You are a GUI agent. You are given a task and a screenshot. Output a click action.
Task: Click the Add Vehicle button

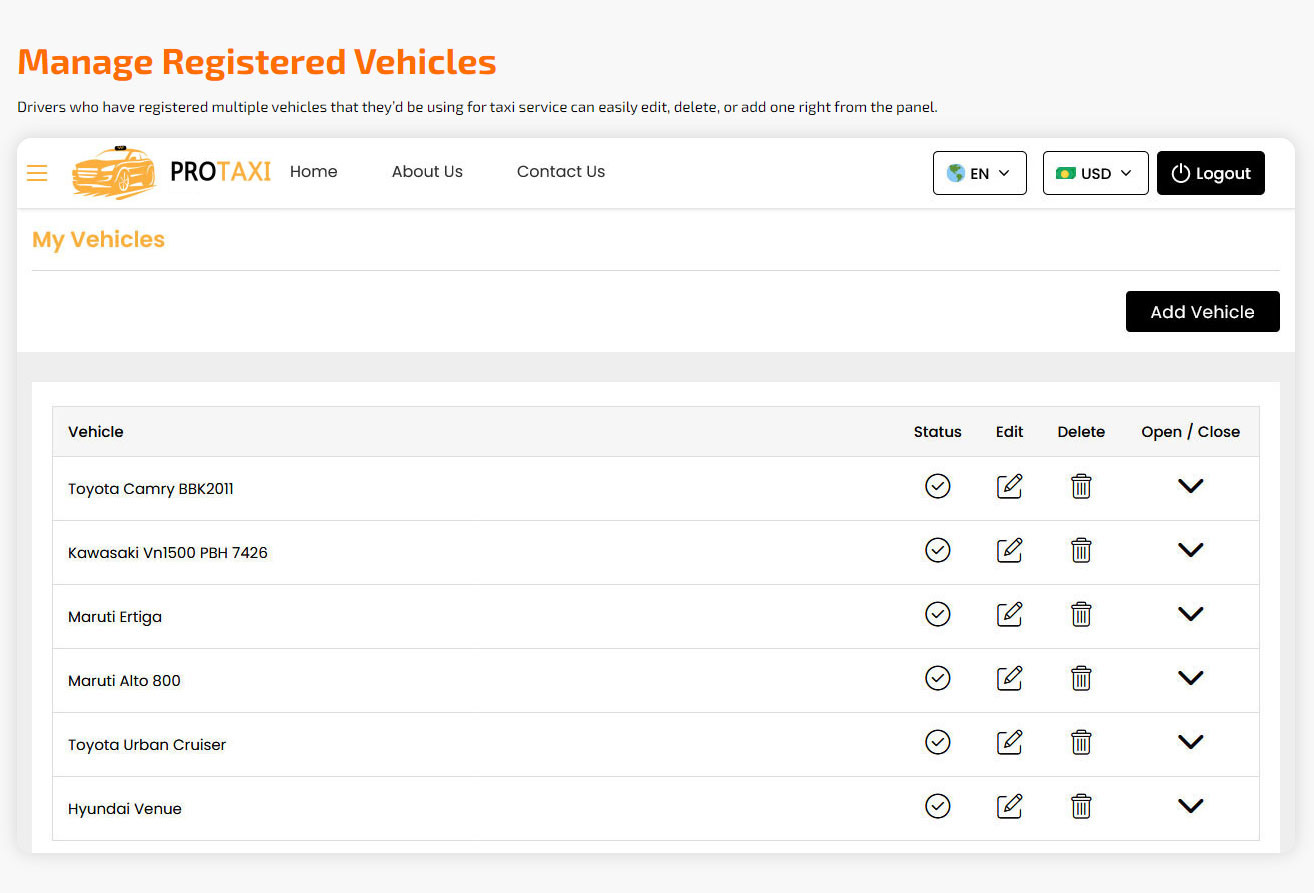[1202, 311]
